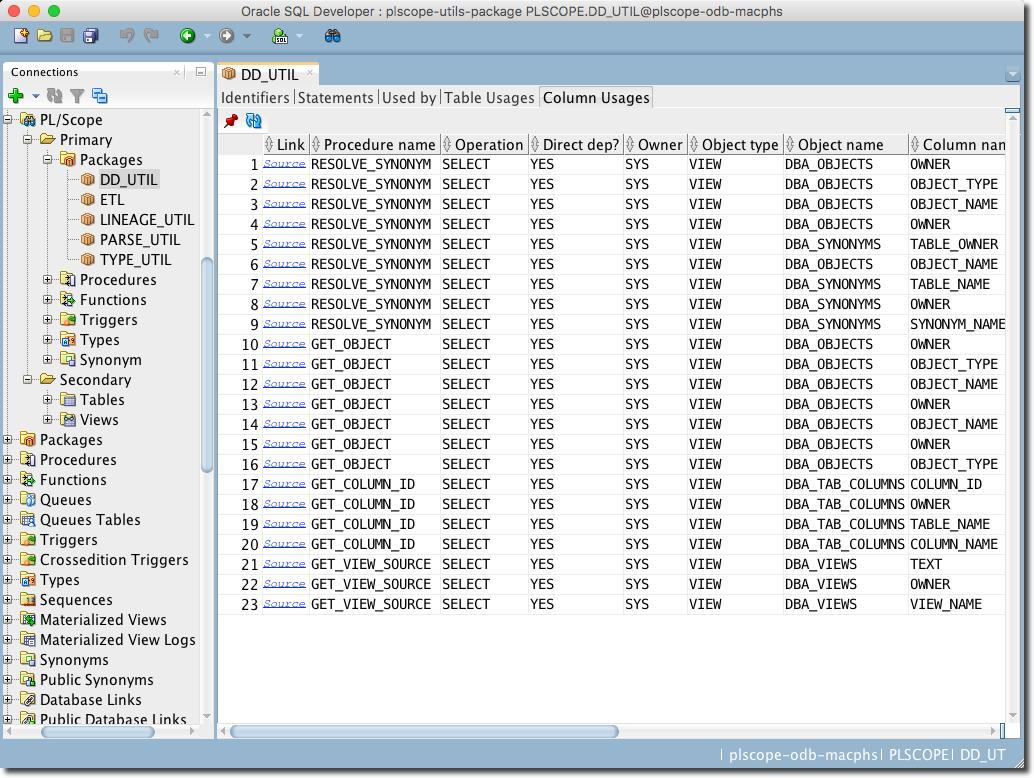Viewport: 1034px width, 778px height.
Task: Click the Undo arrow icon
Action: [x=127, y=36]
